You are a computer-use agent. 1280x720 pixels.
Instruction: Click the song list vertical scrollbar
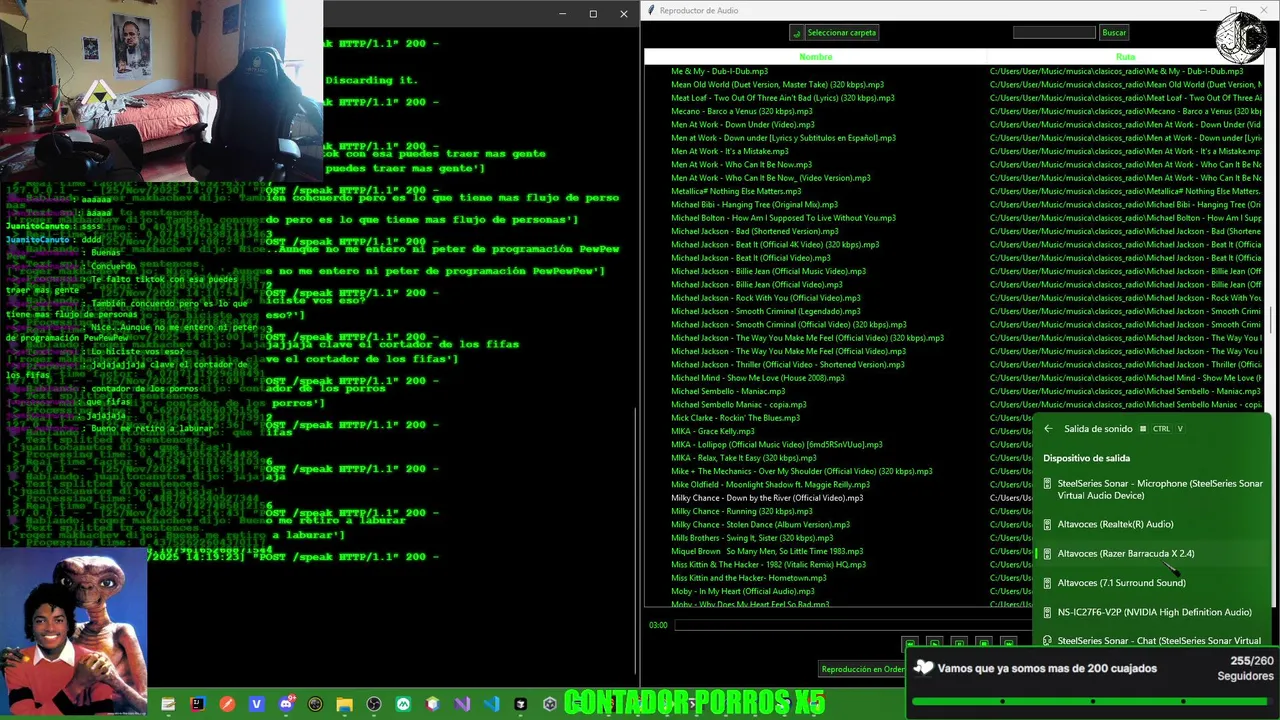coord(1271,320)
